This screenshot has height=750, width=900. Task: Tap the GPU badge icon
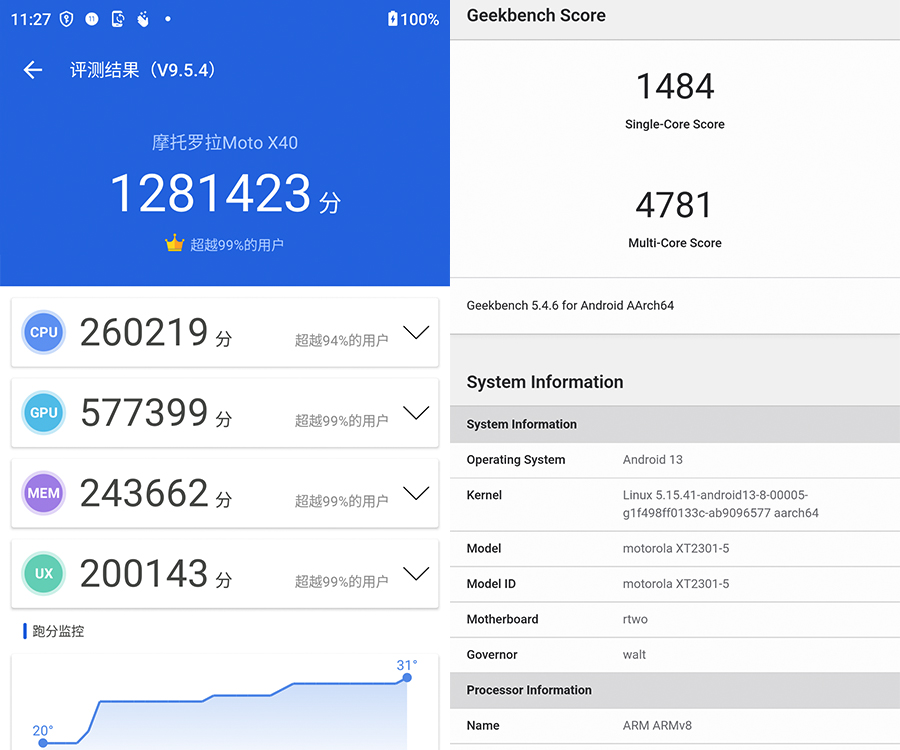44,413
